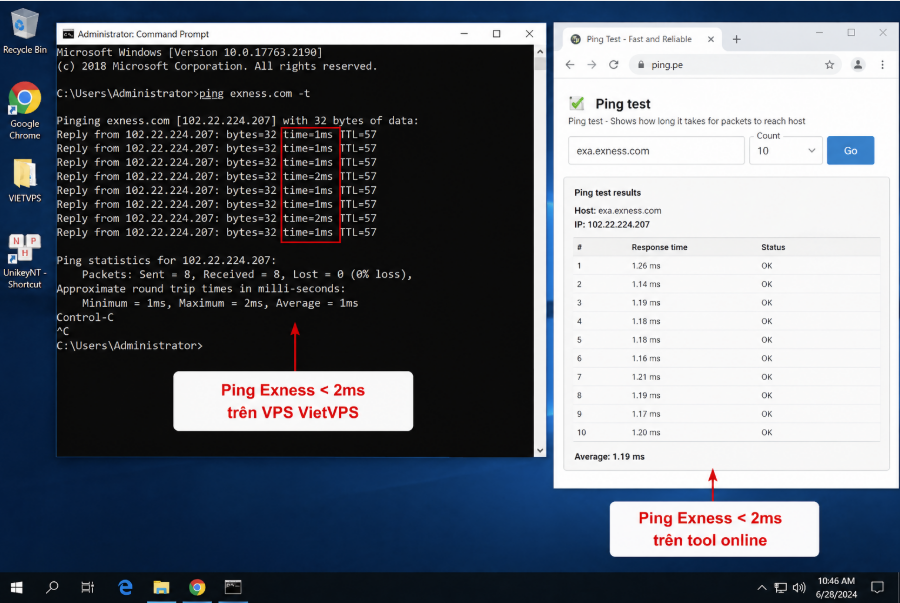Go back in the Chrome window
Screen dimensions: 900x603
569,65
